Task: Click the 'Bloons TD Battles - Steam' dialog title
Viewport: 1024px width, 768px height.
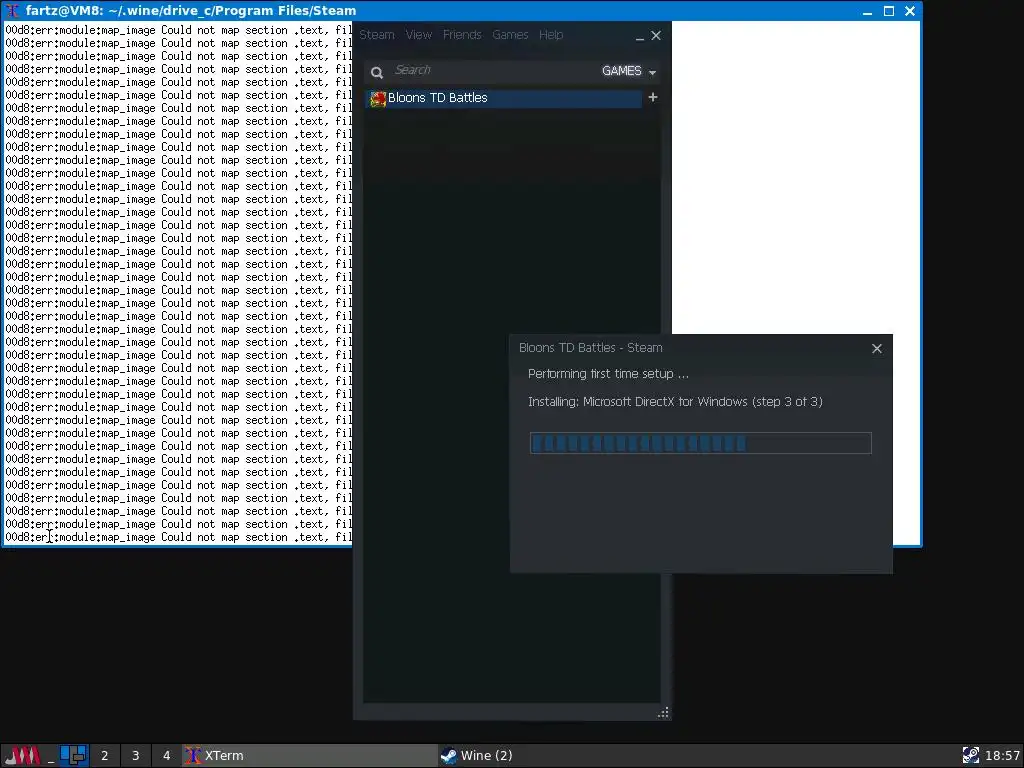Action: point(590,348)
